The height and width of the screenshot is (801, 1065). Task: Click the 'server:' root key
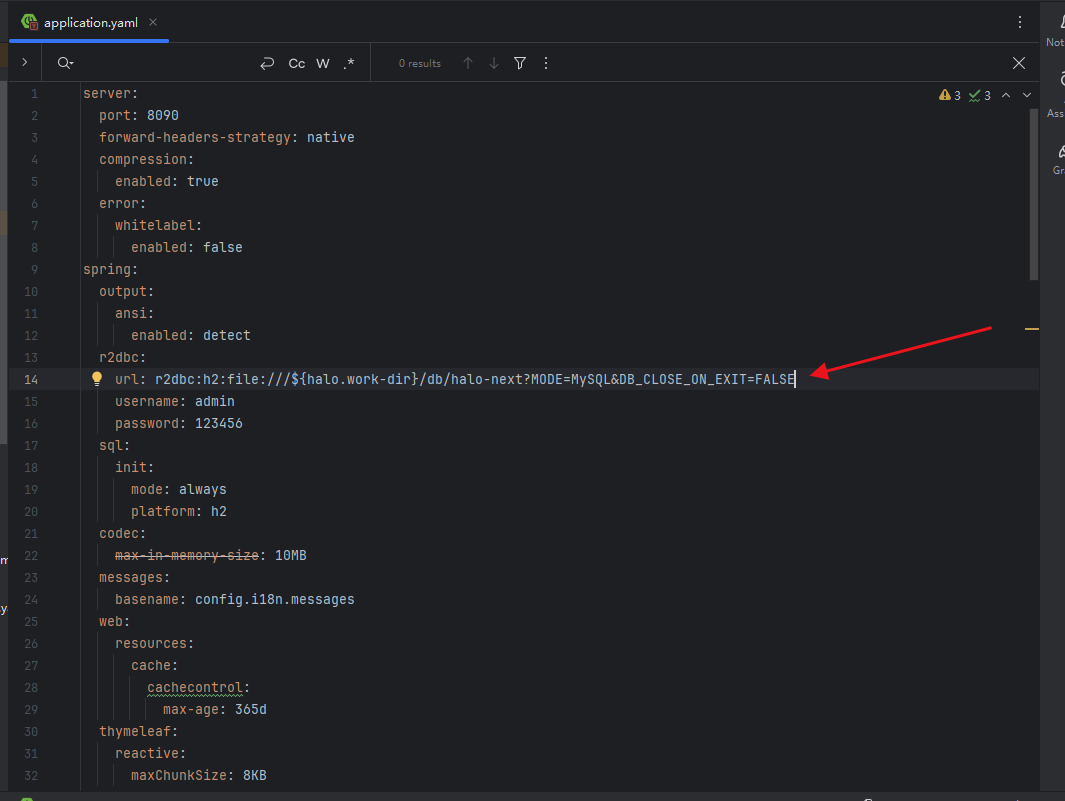pyautogui.click(x=111, y=94)
